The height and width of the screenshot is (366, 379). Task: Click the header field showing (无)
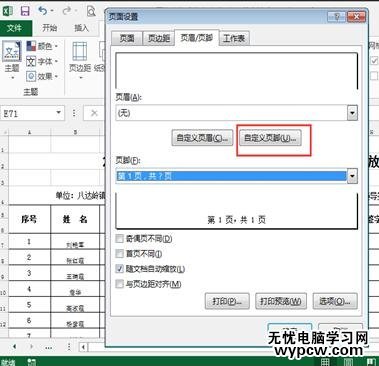[231, 113]
